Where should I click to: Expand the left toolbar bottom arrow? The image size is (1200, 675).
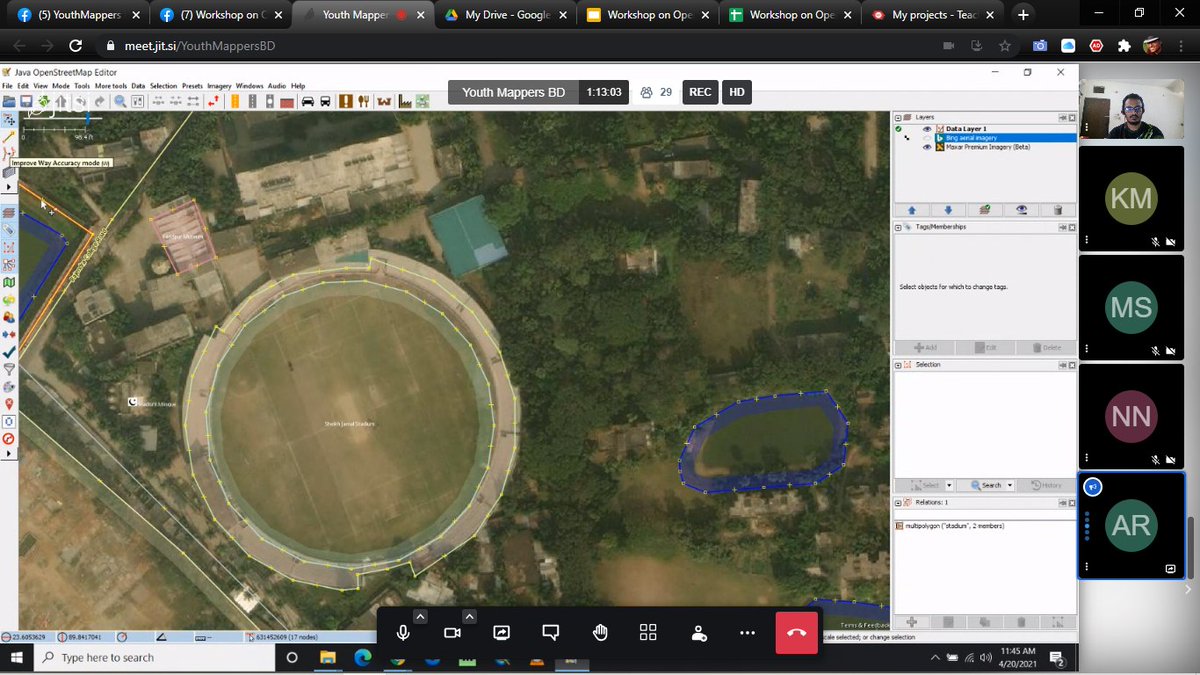tap(9, 453)
